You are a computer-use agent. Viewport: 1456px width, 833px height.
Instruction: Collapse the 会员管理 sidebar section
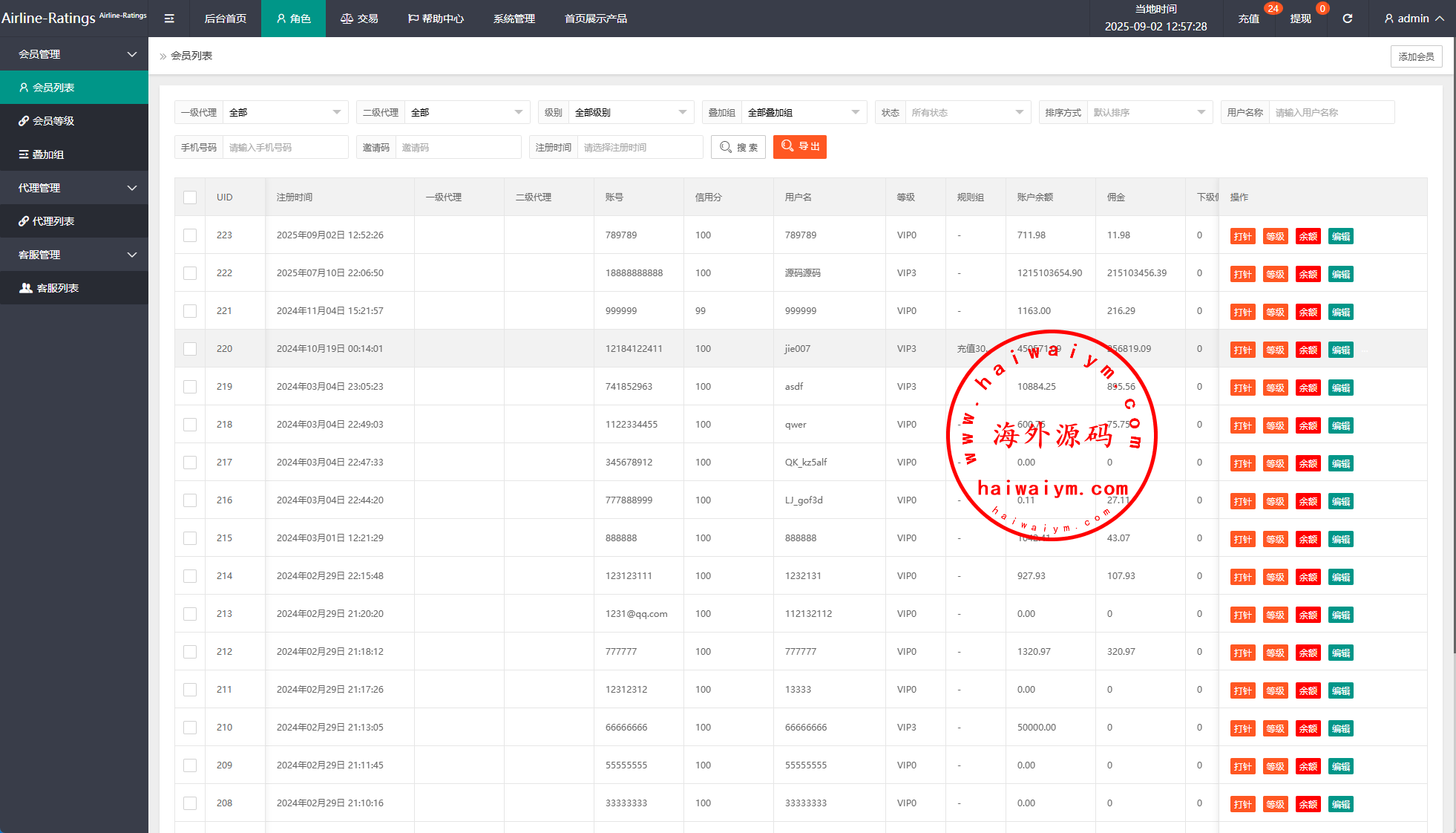point(74,54)
